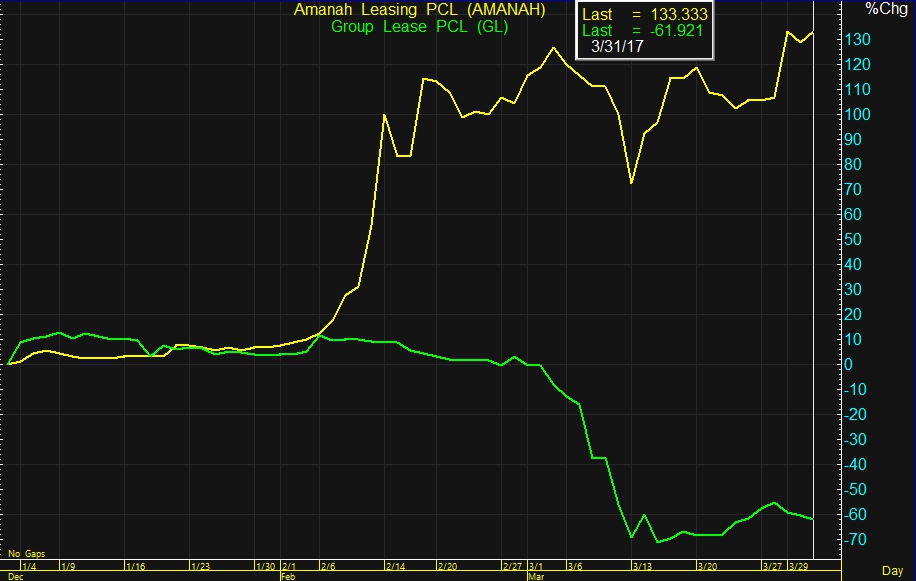Image resolution: width=916 pixels, height=581 pixels.
Task: Click the 2/14 date on time axis
Action: pyautogui.click(x=395, y=566)
